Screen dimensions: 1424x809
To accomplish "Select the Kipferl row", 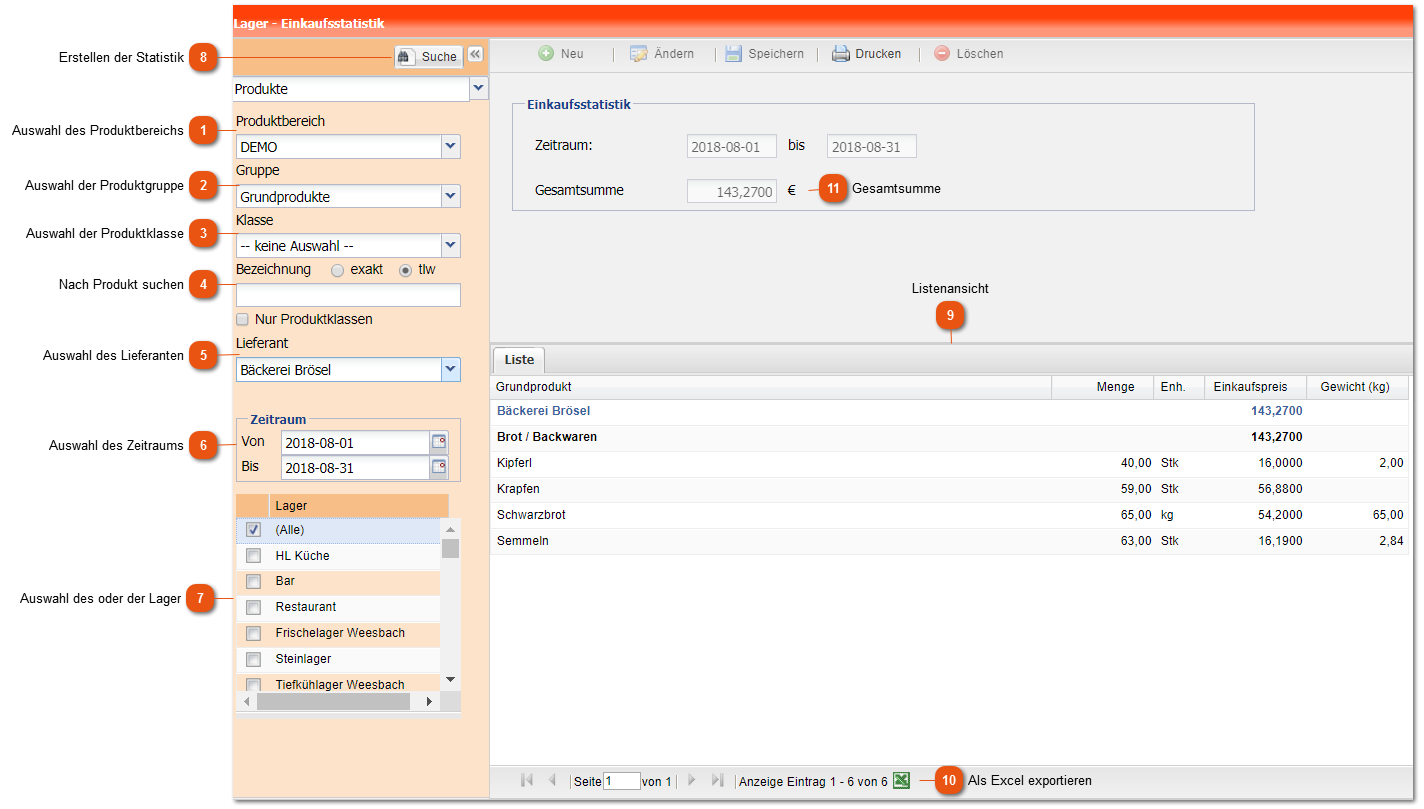I will 950,463.
